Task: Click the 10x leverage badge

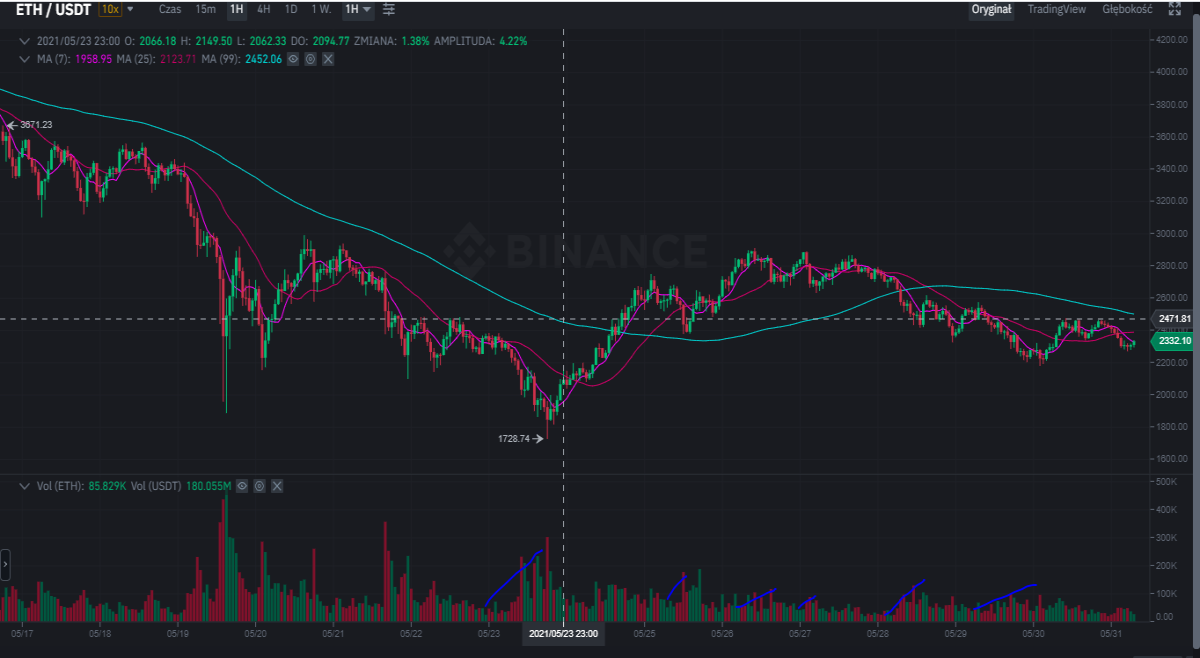Action: click(x=109, y=10)
